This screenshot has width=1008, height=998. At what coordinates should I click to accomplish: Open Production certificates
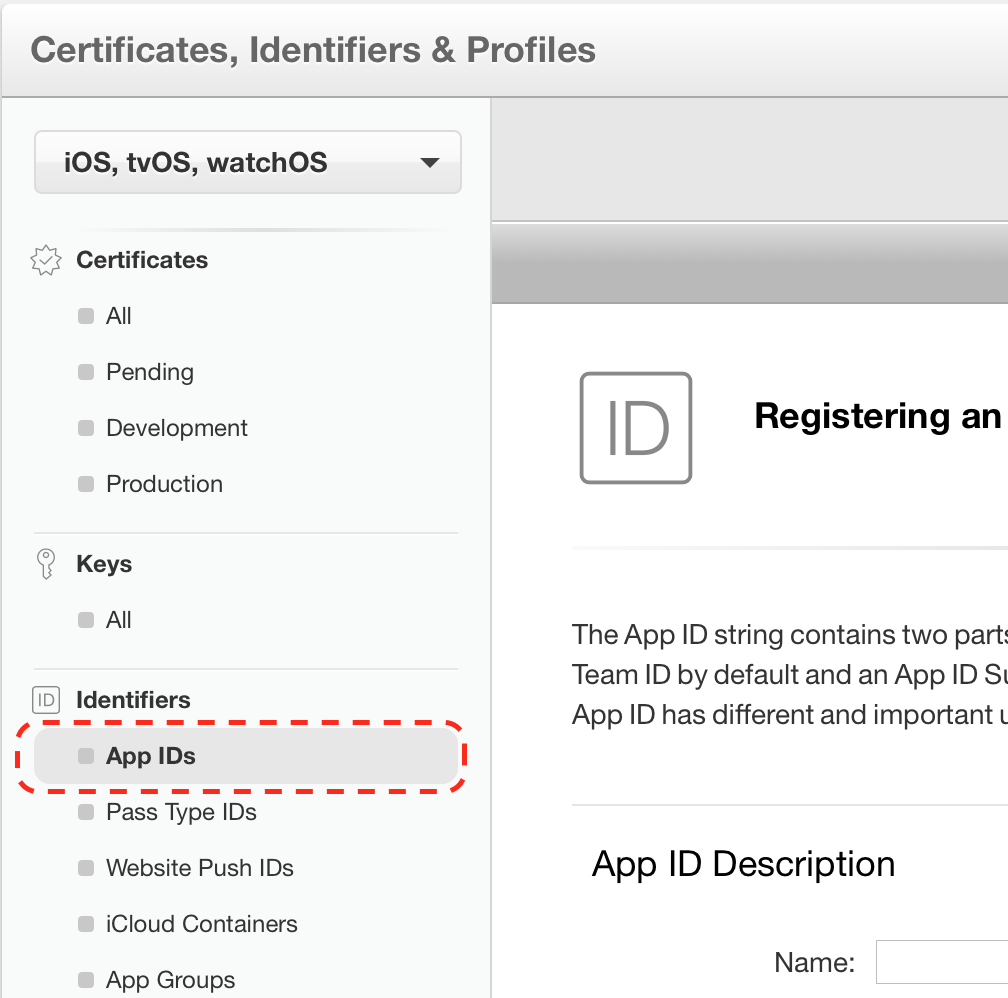click(165, 484)
